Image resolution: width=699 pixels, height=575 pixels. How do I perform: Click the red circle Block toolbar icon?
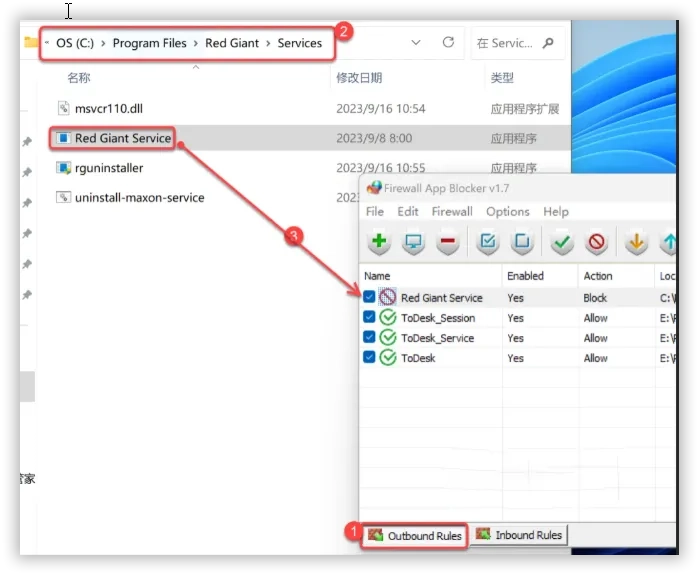pos(596,242)
